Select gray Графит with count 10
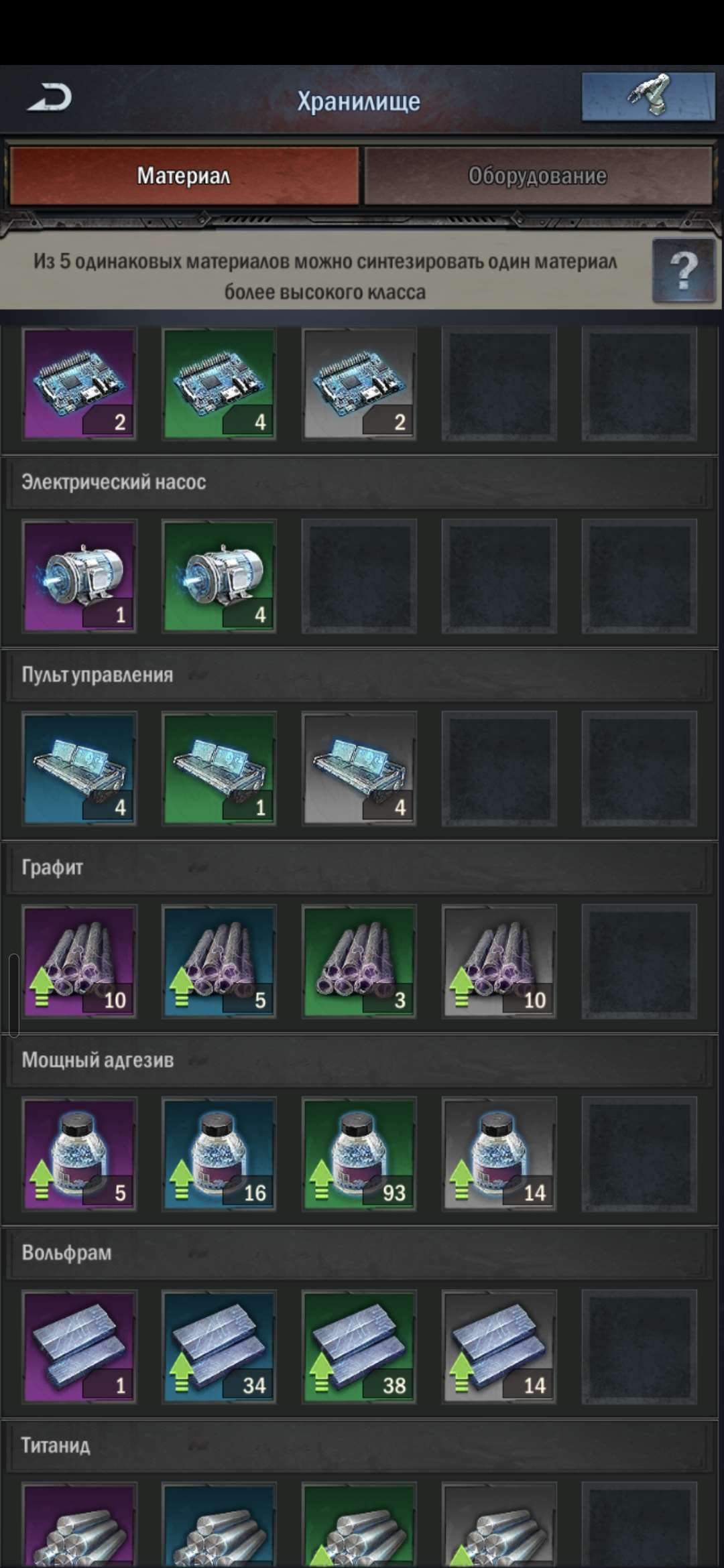Viewport: 724px width, 1568px height. (x=499, y=962)
